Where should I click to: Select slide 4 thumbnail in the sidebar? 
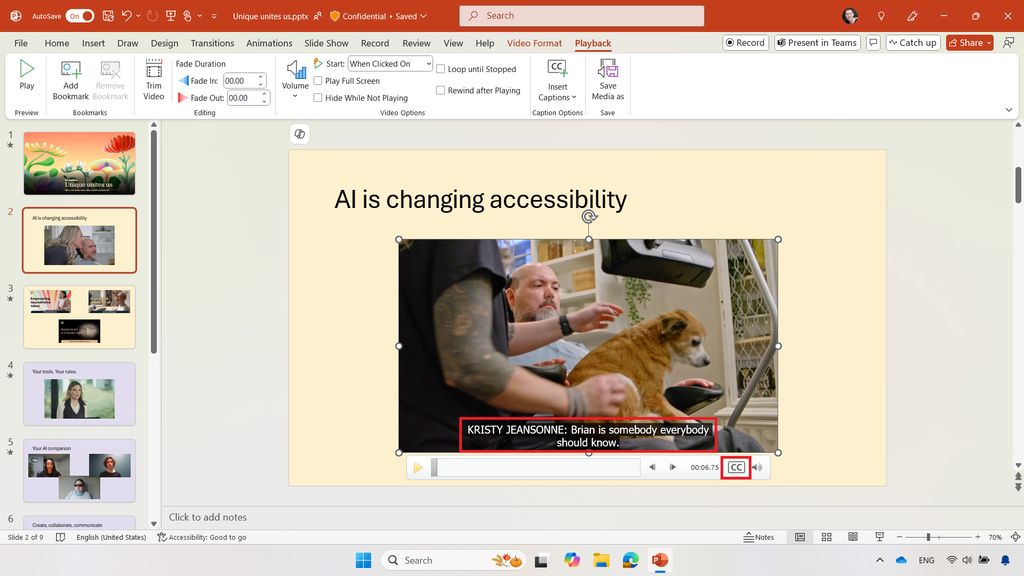pos(79,393)
